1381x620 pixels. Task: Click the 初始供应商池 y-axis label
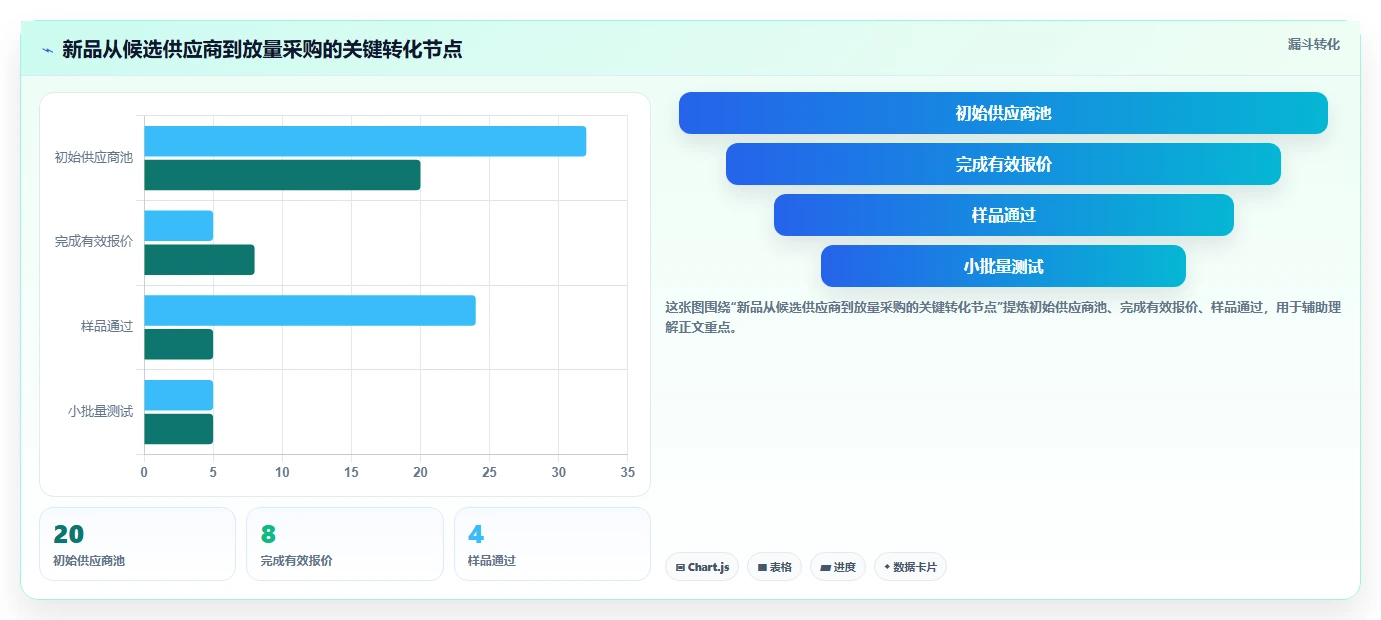pos(93,158)
